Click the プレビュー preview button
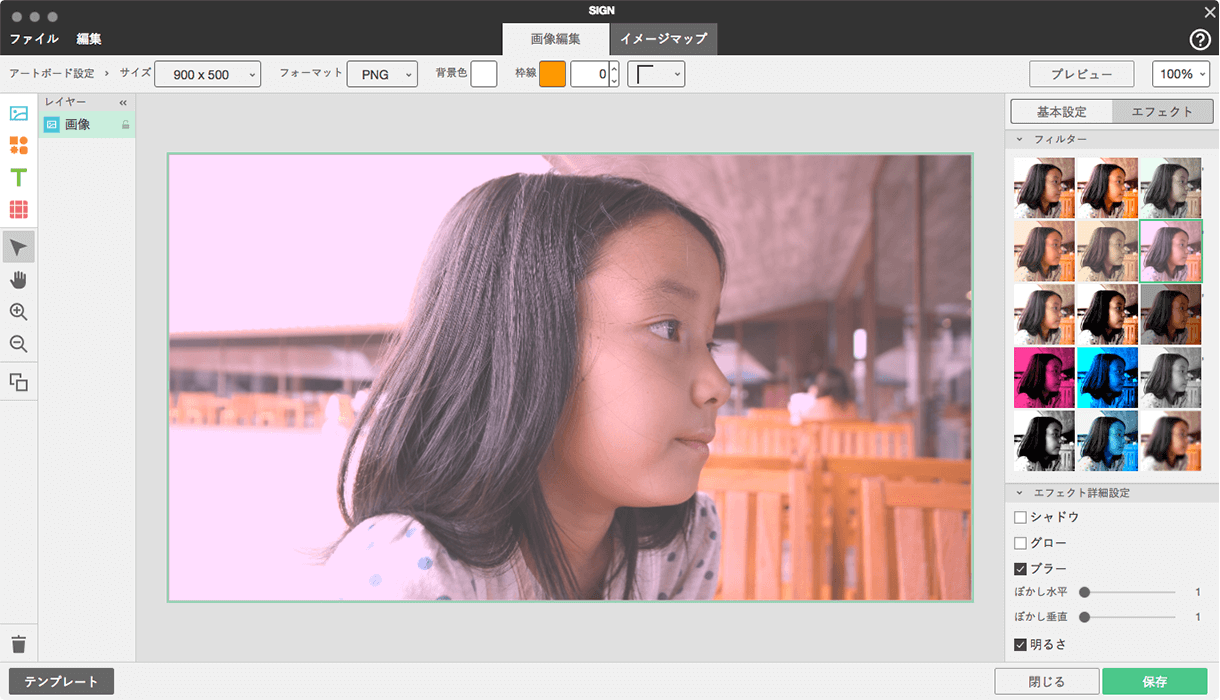The height and width of the screenshot is (700, 1220). tap(1081, 74)
